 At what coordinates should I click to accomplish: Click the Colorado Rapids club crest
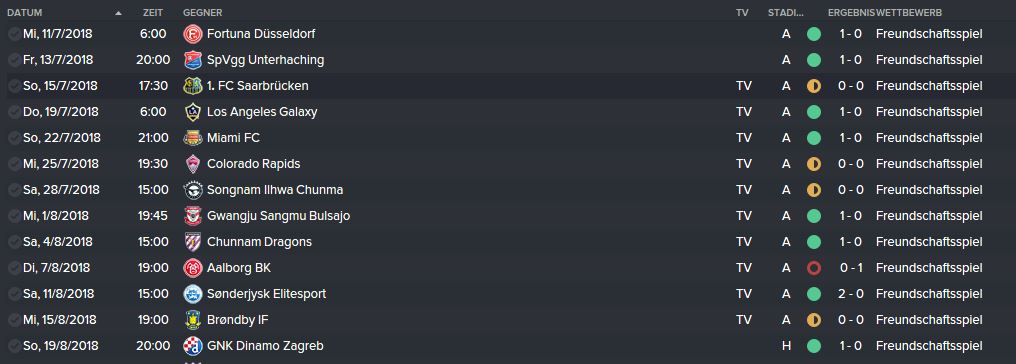tap(193, 164)
